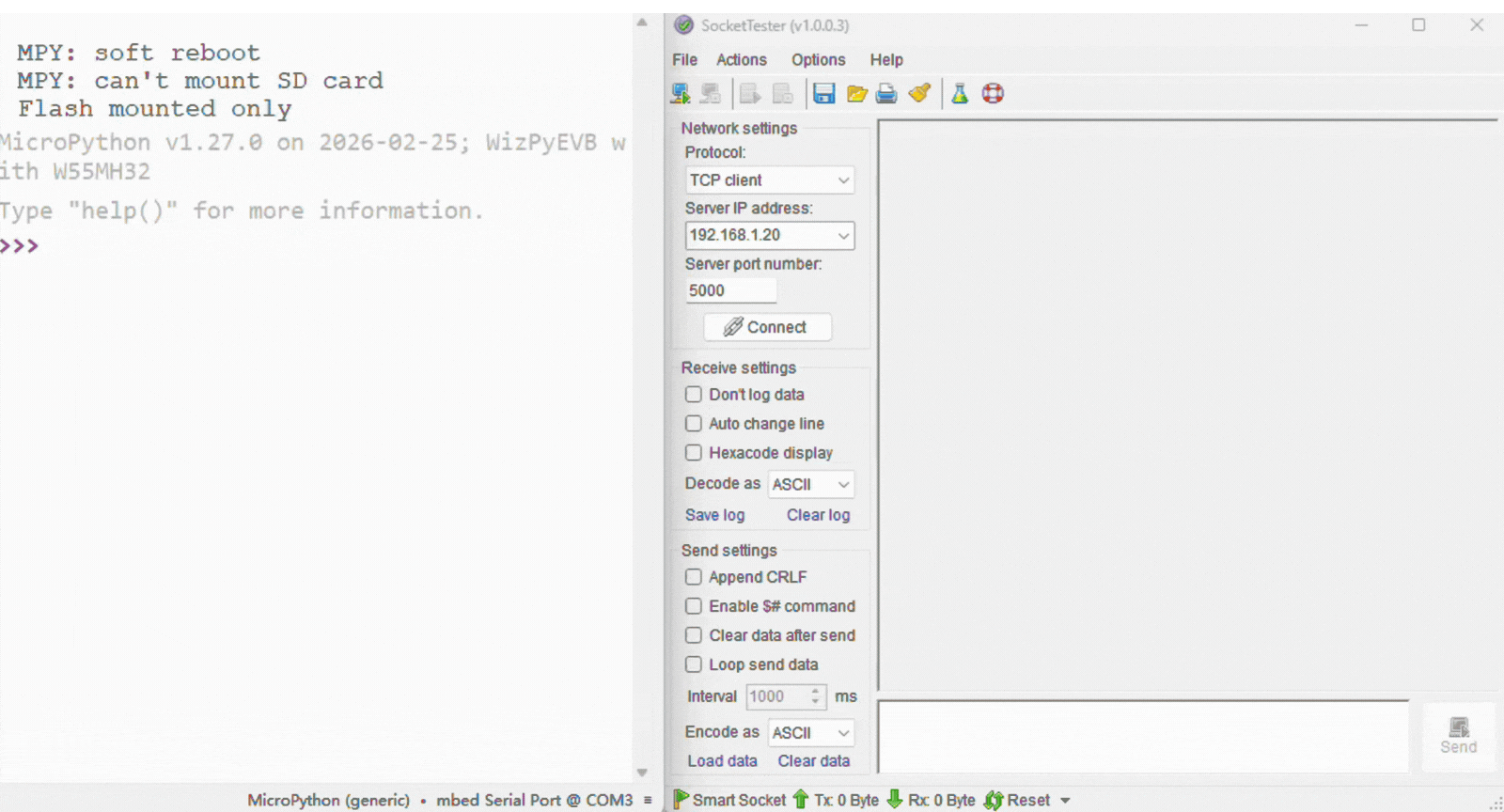The width and height of the screenshot is (1504, 812).
Task: Toggle Enable S# command checkbox
Action: [694, 606]
